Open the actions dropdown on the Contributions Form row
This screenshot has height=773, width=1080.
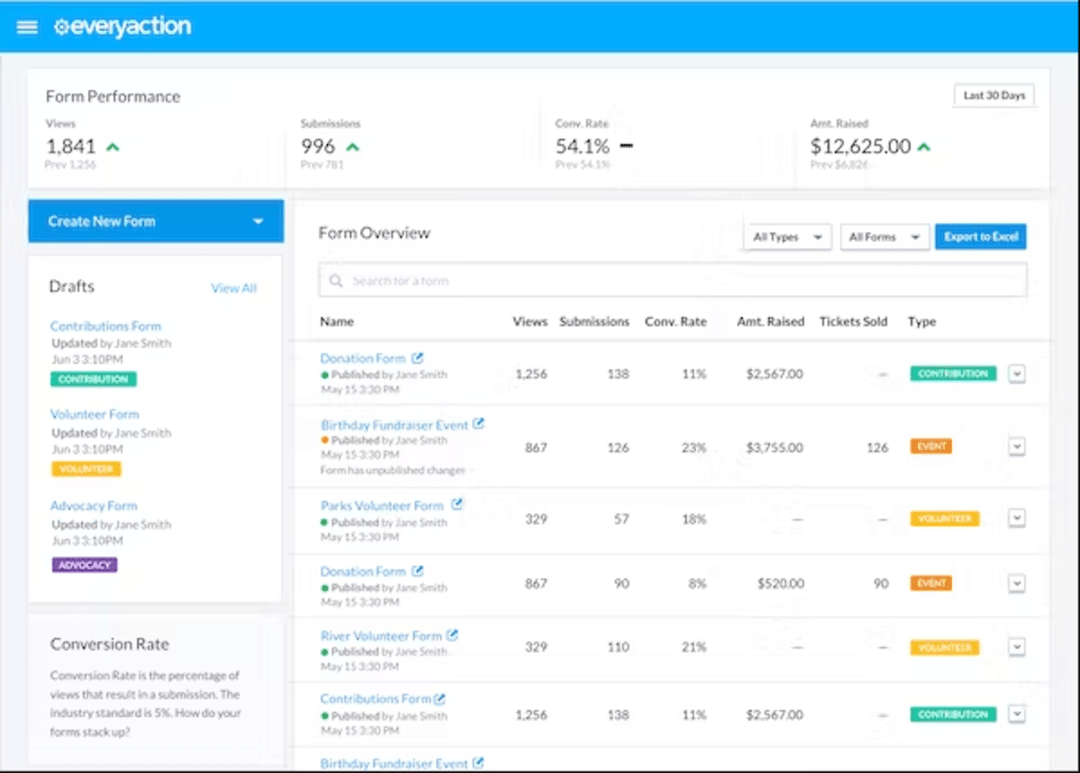click(x=1017, y=714)
